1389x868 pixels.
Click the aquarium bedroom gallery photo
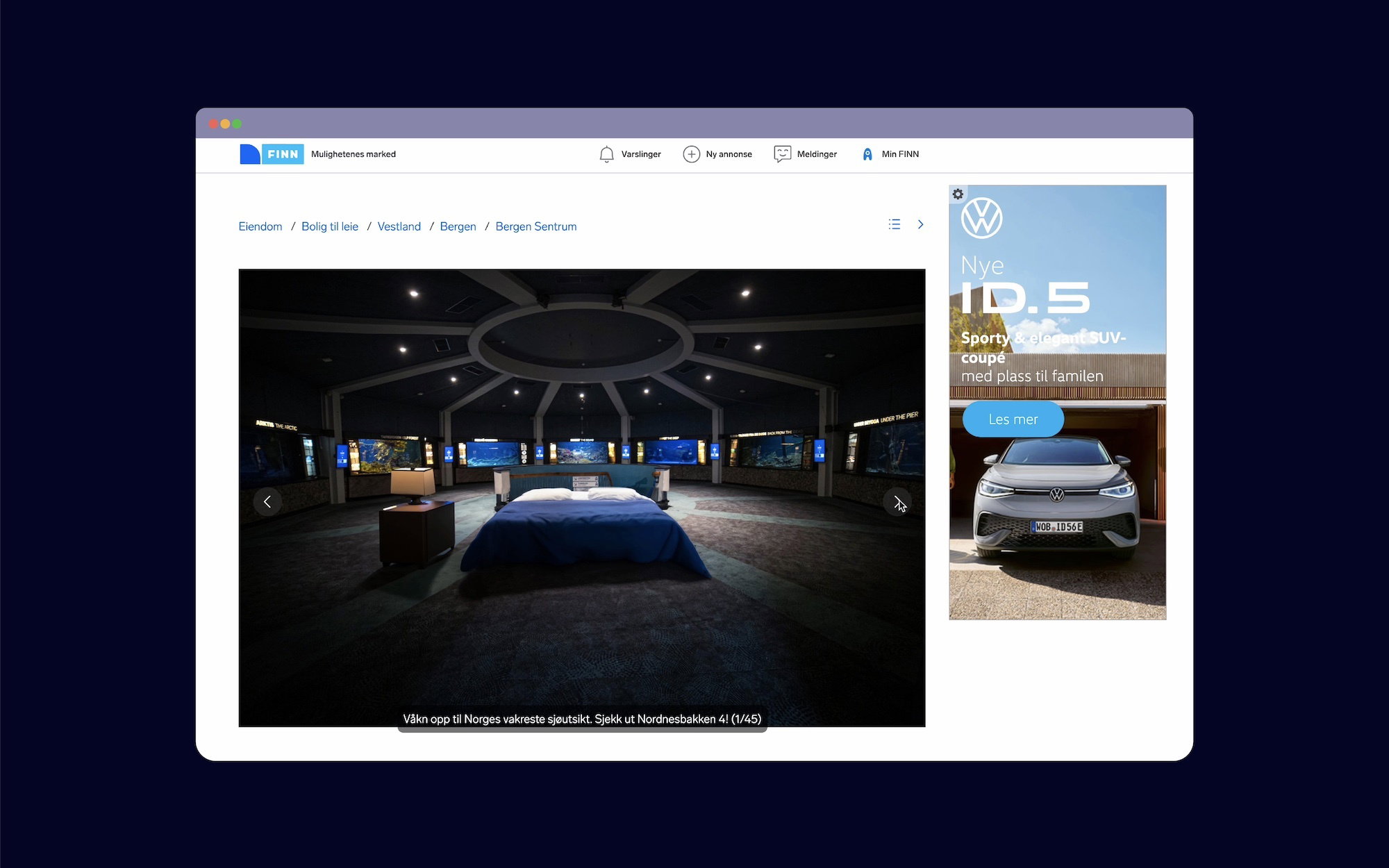[x=582, y=498]
